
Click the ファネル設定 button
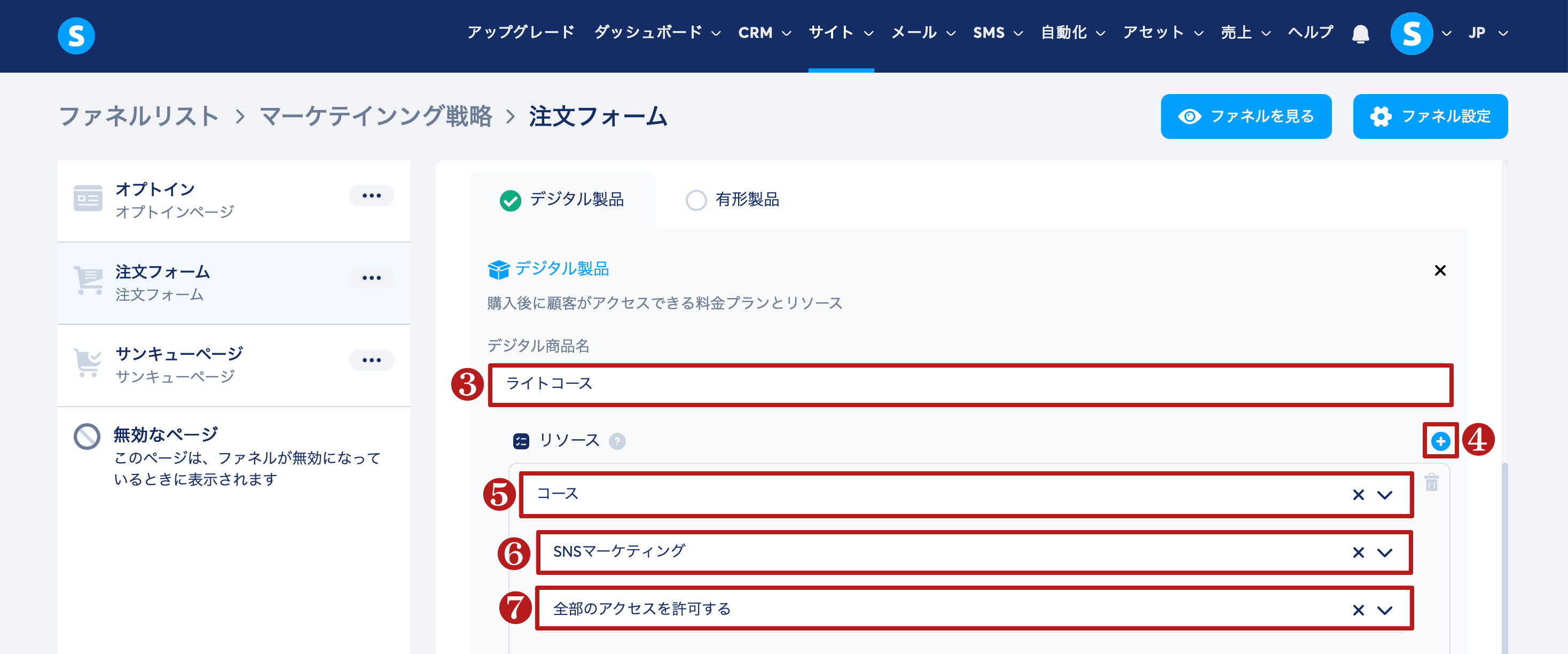coord(1430,116)
